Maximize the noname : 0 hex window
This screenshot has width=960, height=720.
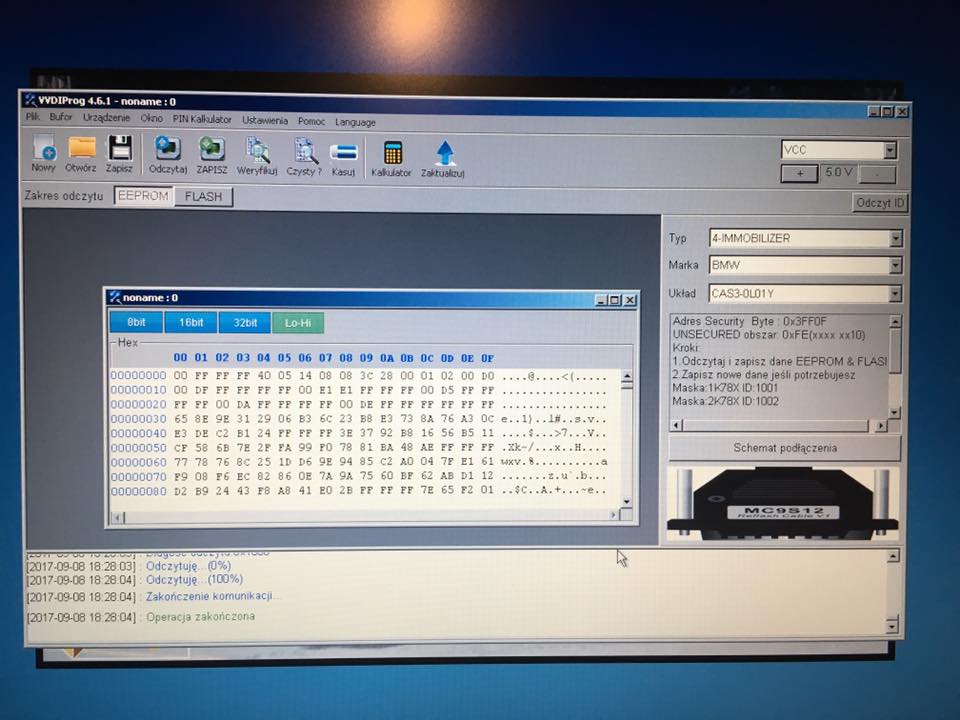[x=615, y=300]
